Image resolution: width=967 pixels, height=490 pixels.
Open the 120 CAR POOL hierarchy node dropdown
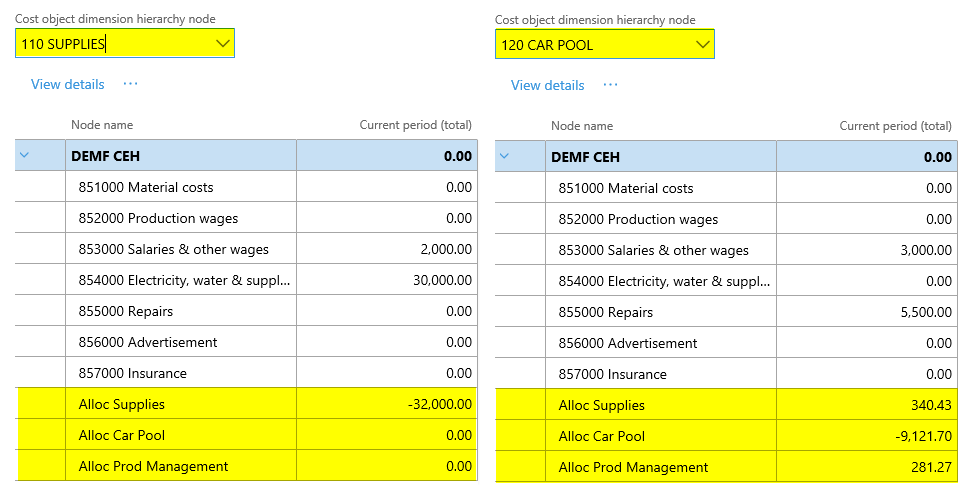coord(703,44)
